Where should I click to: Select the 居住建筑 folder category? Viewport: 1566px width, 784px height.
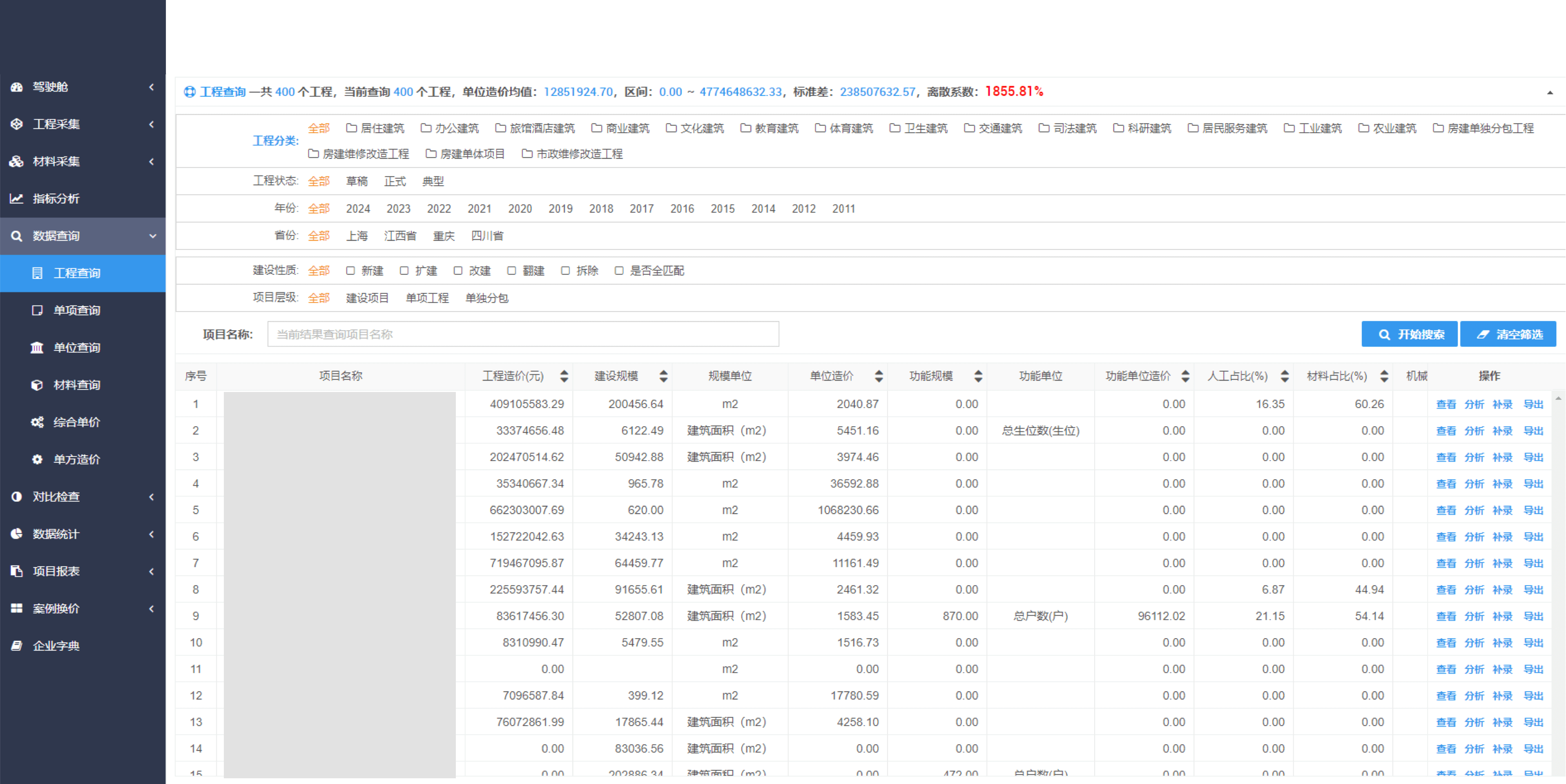[x=375, y=128]
